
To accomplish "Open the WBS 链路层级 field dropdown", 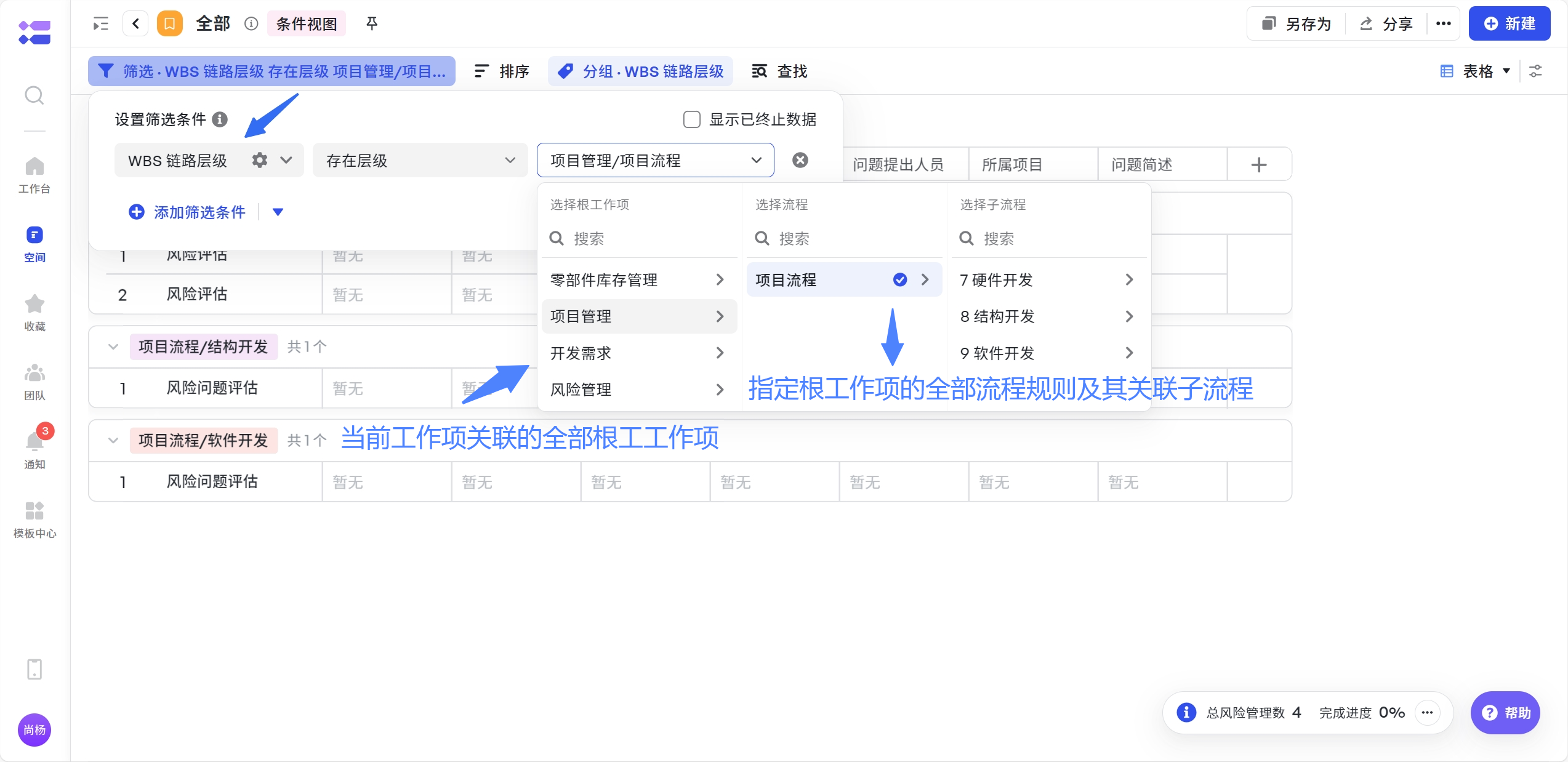I will [286, 160].
